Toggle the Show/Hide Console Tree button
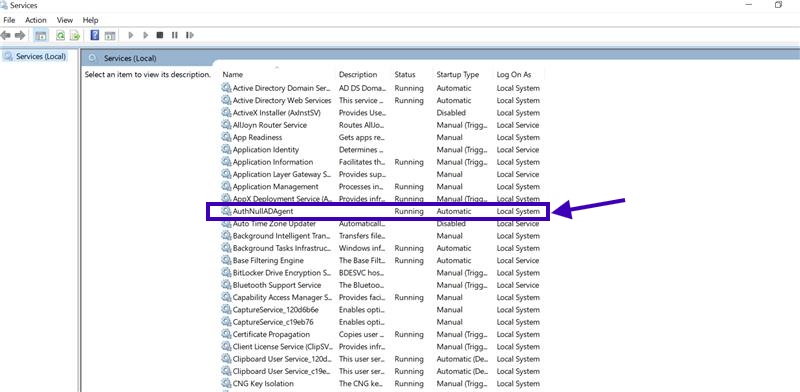The height and width of the screenshot is (392, 800). coord(41,35)
